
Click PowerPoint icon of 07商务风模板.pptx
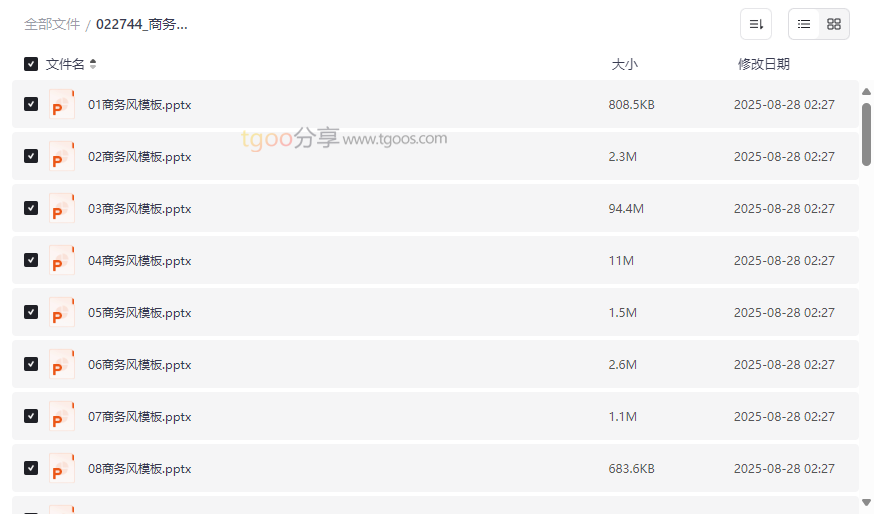click(62, 416)
